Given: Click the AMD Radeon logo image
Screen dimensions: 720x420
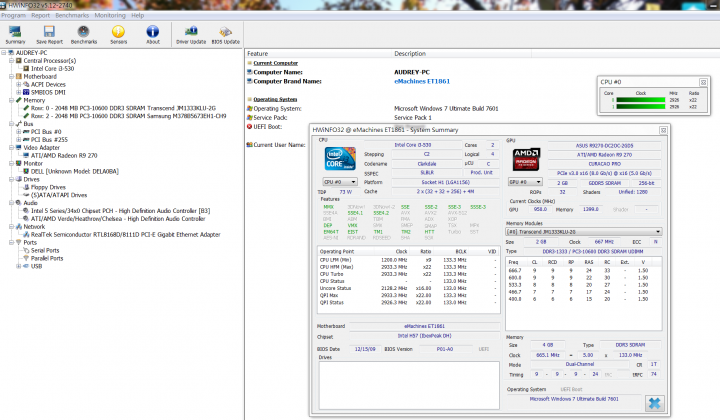Looking at the screenshot, I should tap(526, 159).
